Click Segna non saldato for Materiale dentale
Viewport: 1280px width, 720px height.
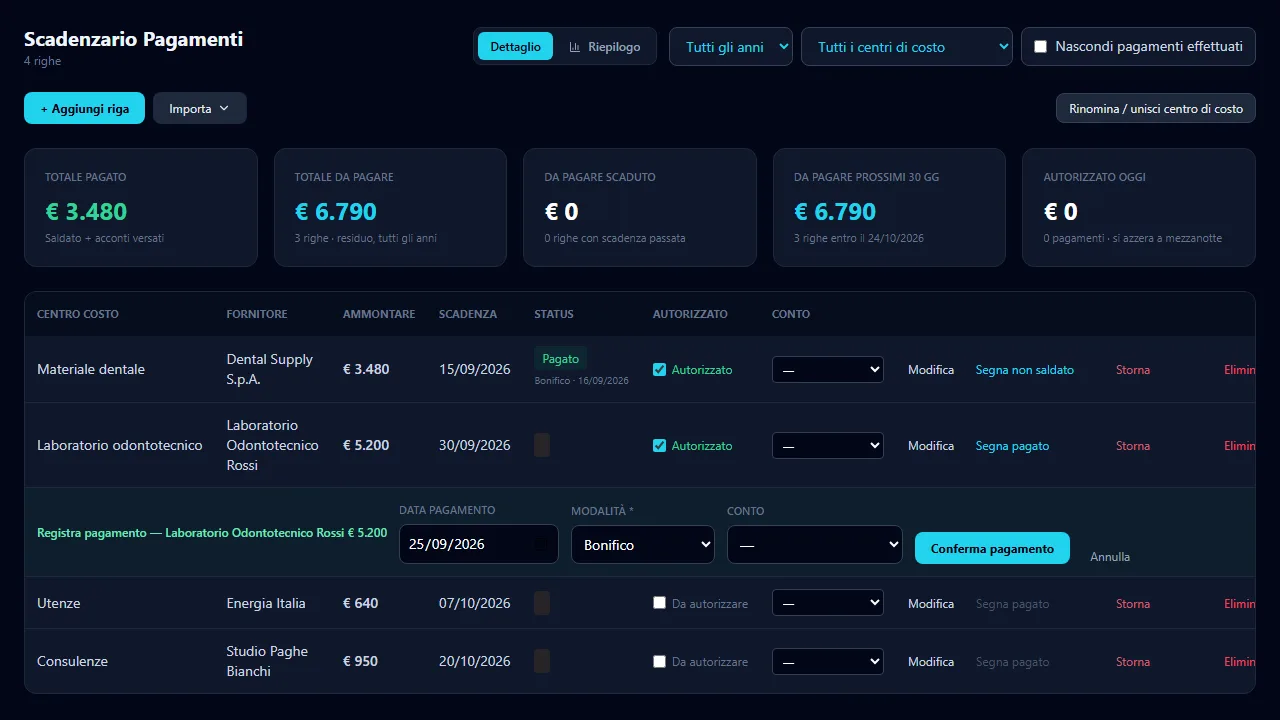[1025, 370]
